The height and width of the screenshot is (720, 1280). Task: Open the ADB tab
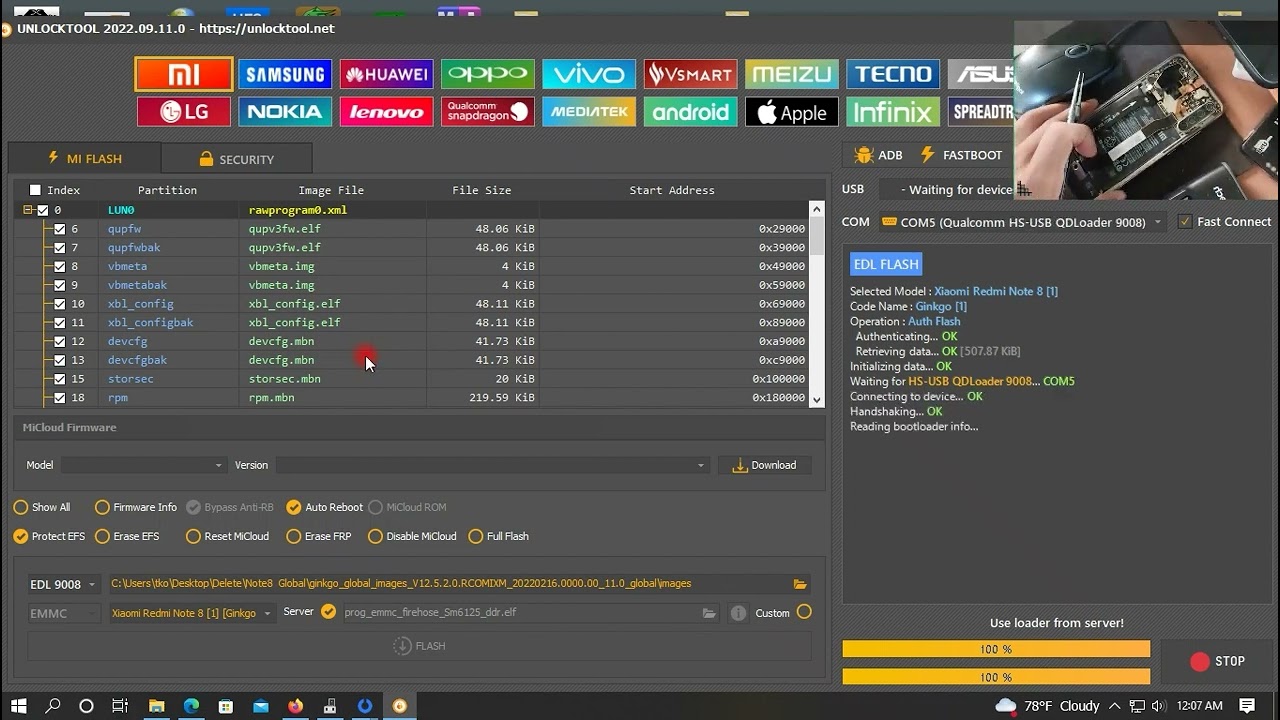pyautogui.click(x=879, y=155)
